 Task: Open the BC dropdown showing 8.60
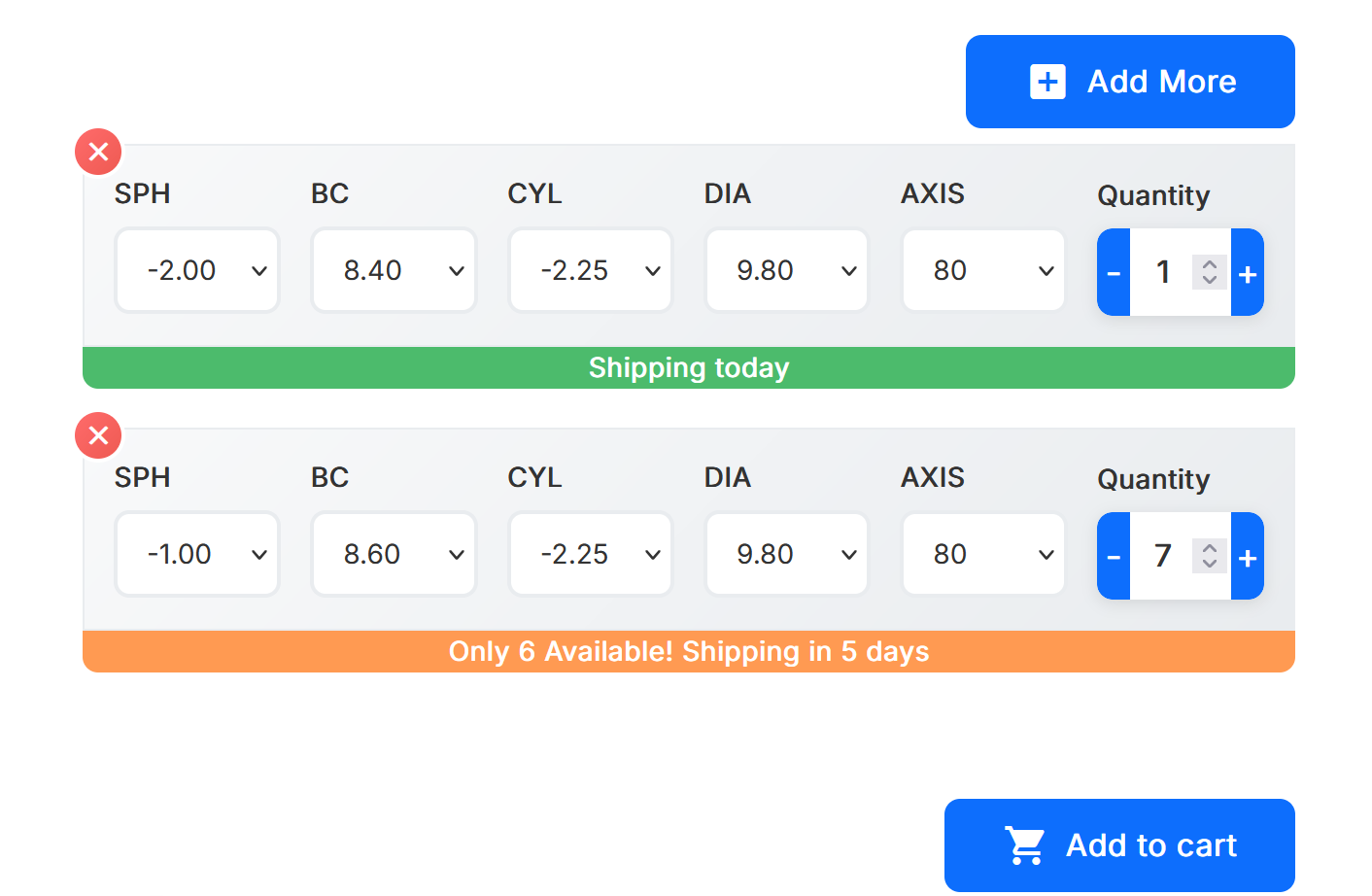[x=394, y=554]
